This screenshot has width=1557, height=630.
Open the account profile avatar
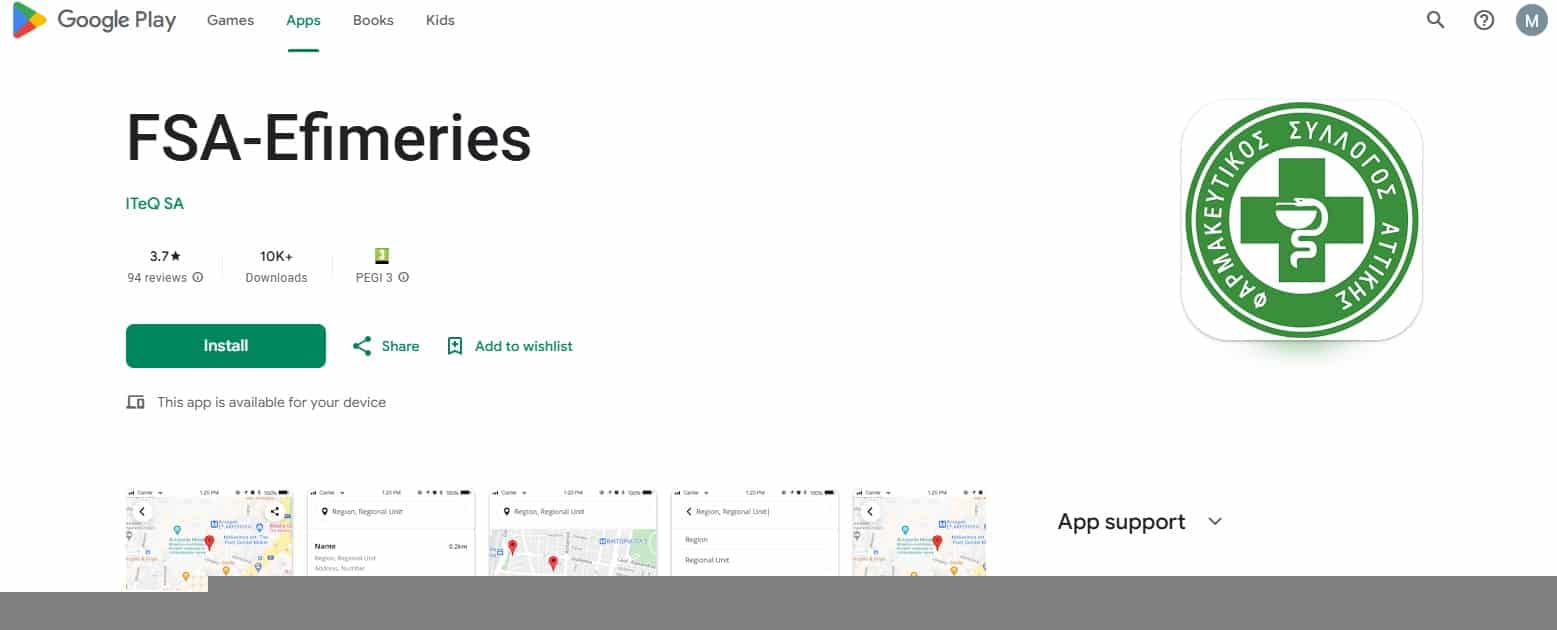click(1531, 20)
